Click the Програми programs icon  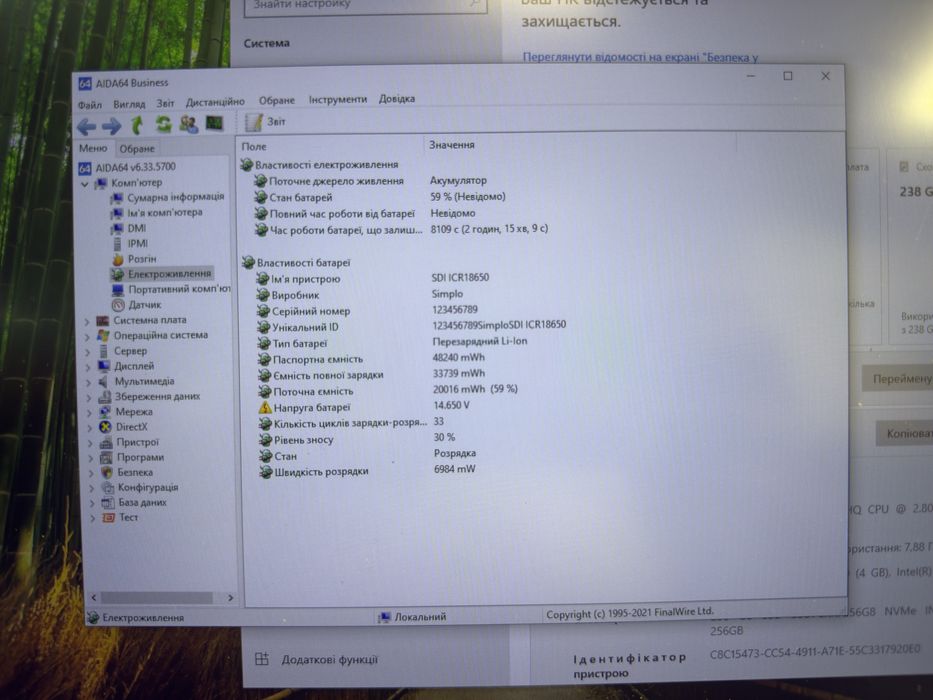click(x=107, y=458)
